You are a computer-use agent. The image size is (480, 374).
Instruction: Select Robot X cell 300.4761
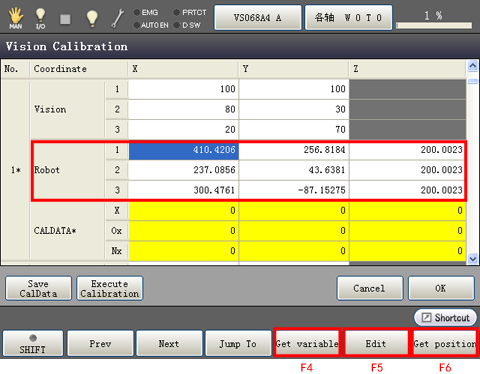click(x=183, y=190)
